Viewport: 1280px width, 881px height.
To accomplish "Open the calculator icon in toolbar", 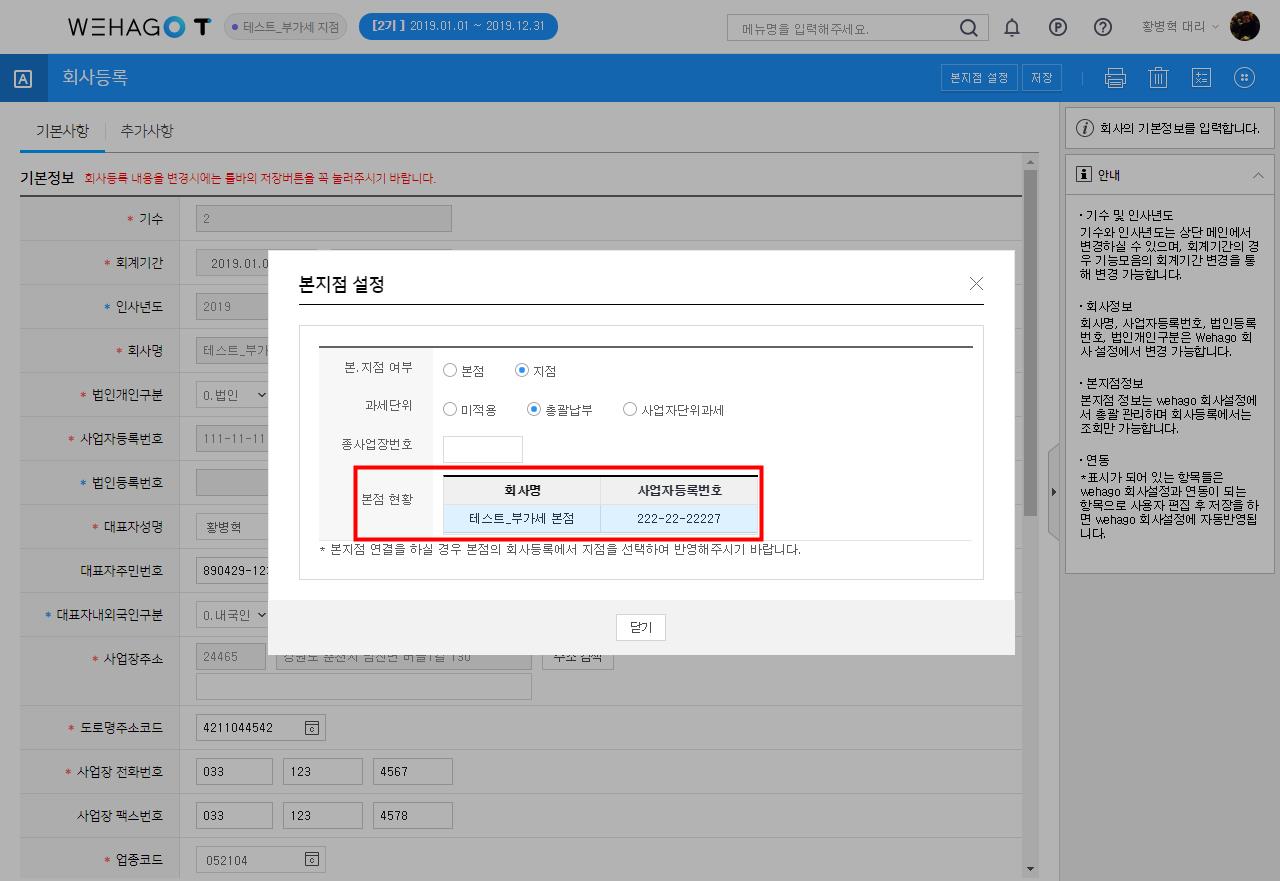I will [x=1201, y=78].
